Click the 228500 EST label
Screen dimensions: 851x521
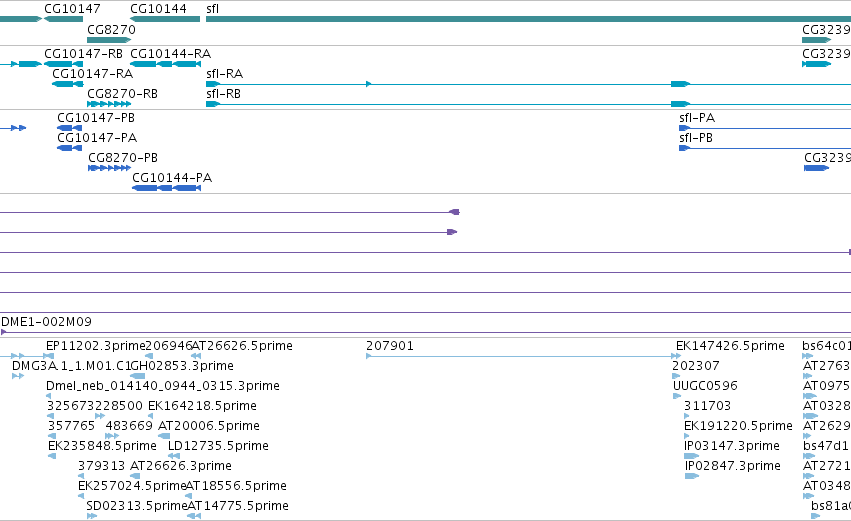(x=119, y=405)
